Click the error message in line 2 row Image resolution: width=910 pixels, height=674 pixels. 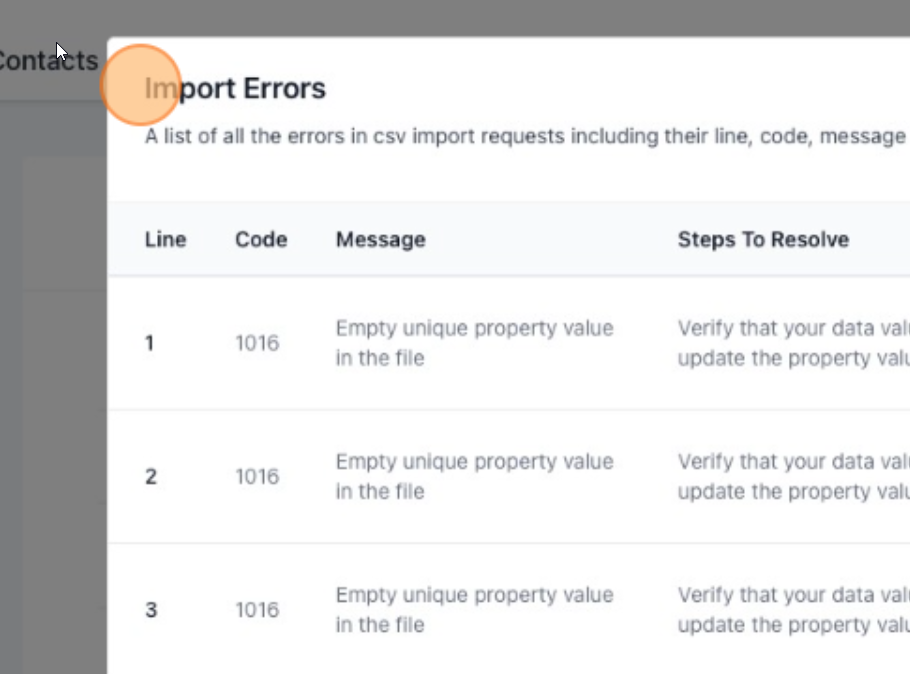point(474,477)
